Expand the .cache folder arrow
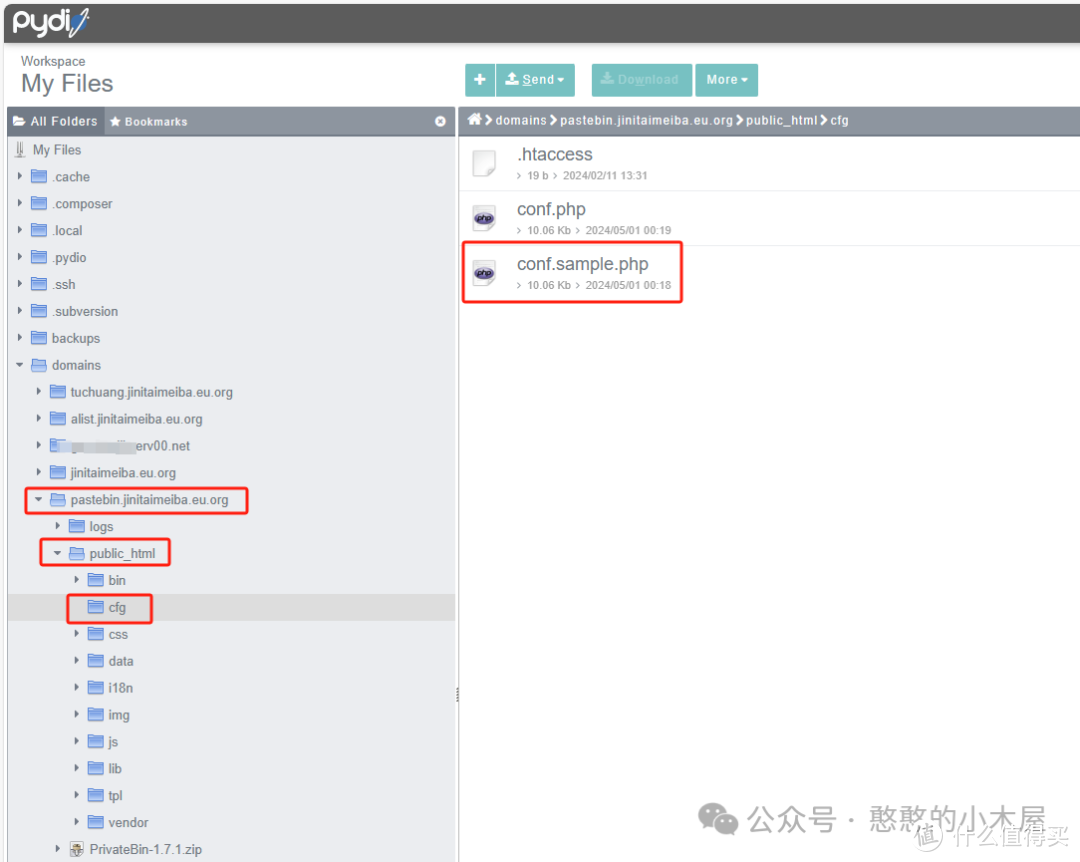Viewport: 1080px width, 862px height. pyautogui.click(x=20, y=176)
